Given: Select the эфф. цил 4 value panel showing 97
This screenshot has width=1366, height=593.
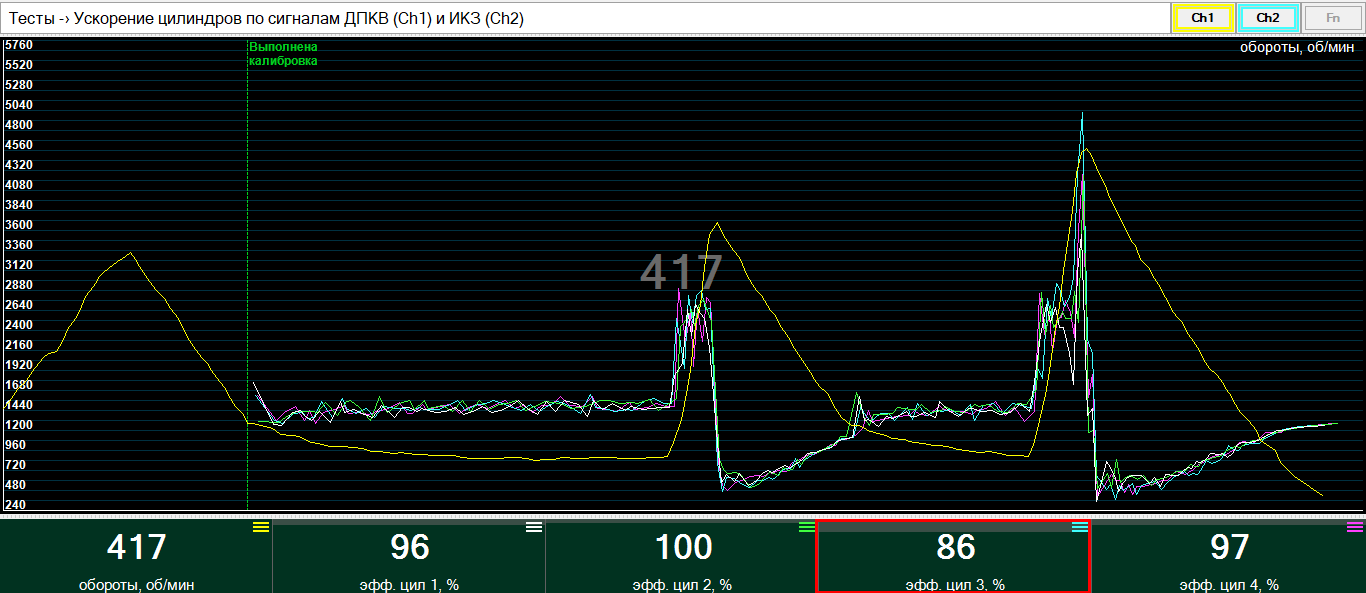Looking at the screenshot, I should (1229, 556).
